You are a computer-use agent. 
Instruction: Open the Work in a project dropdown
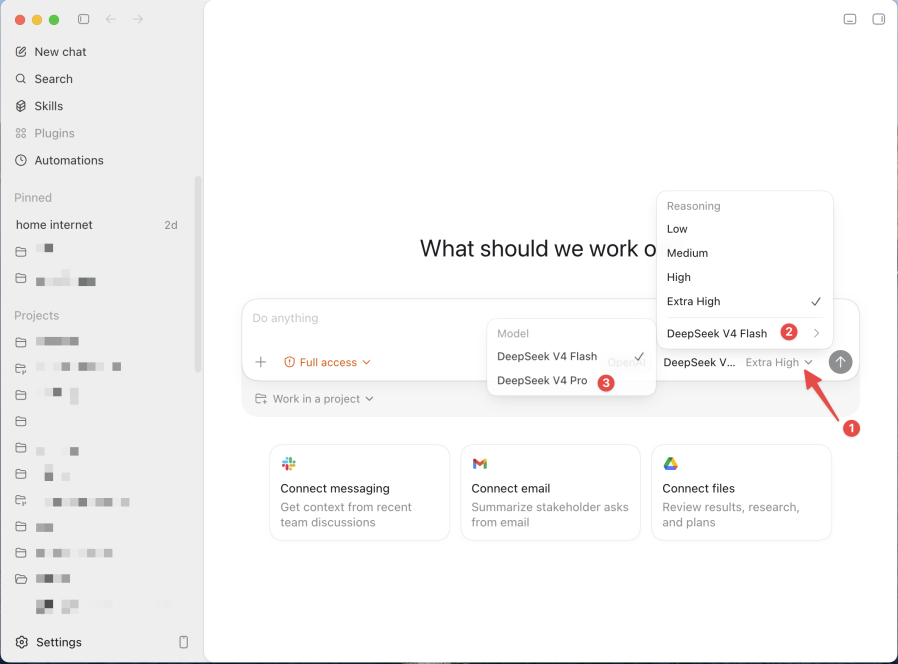(x=314, y=399)
